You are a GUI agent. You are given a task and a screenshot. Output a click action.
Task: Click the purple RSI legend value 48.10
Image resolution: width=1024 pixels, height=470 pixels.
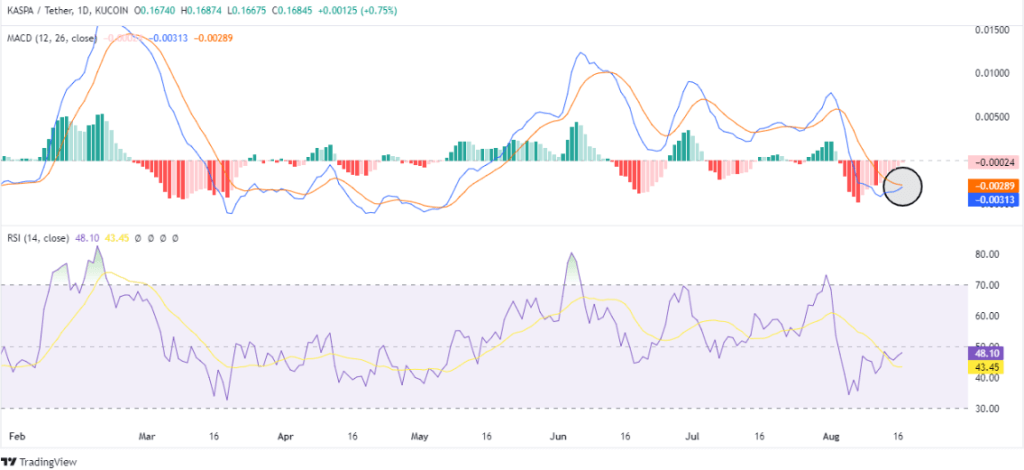pos(87,239)
